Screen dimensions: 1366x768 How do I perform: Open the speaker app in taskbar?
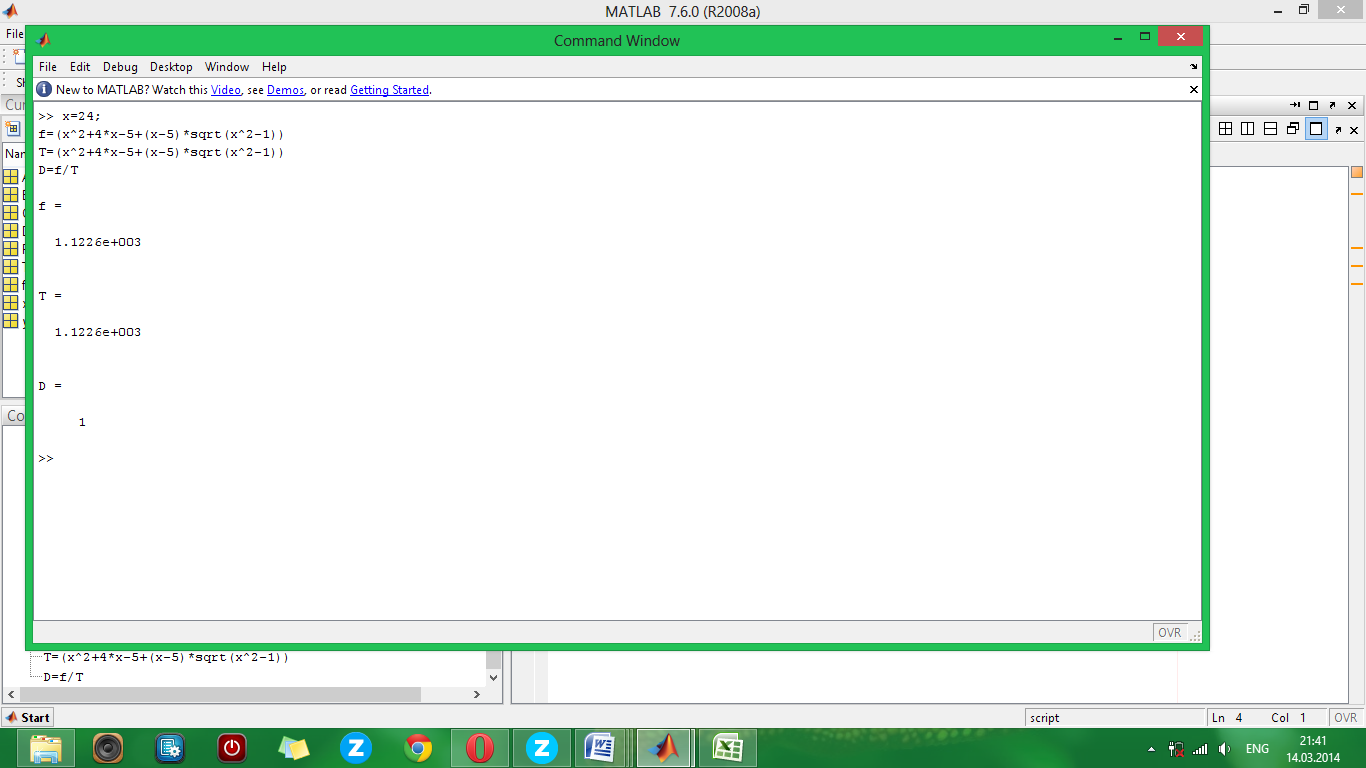[x=108, y=748]
